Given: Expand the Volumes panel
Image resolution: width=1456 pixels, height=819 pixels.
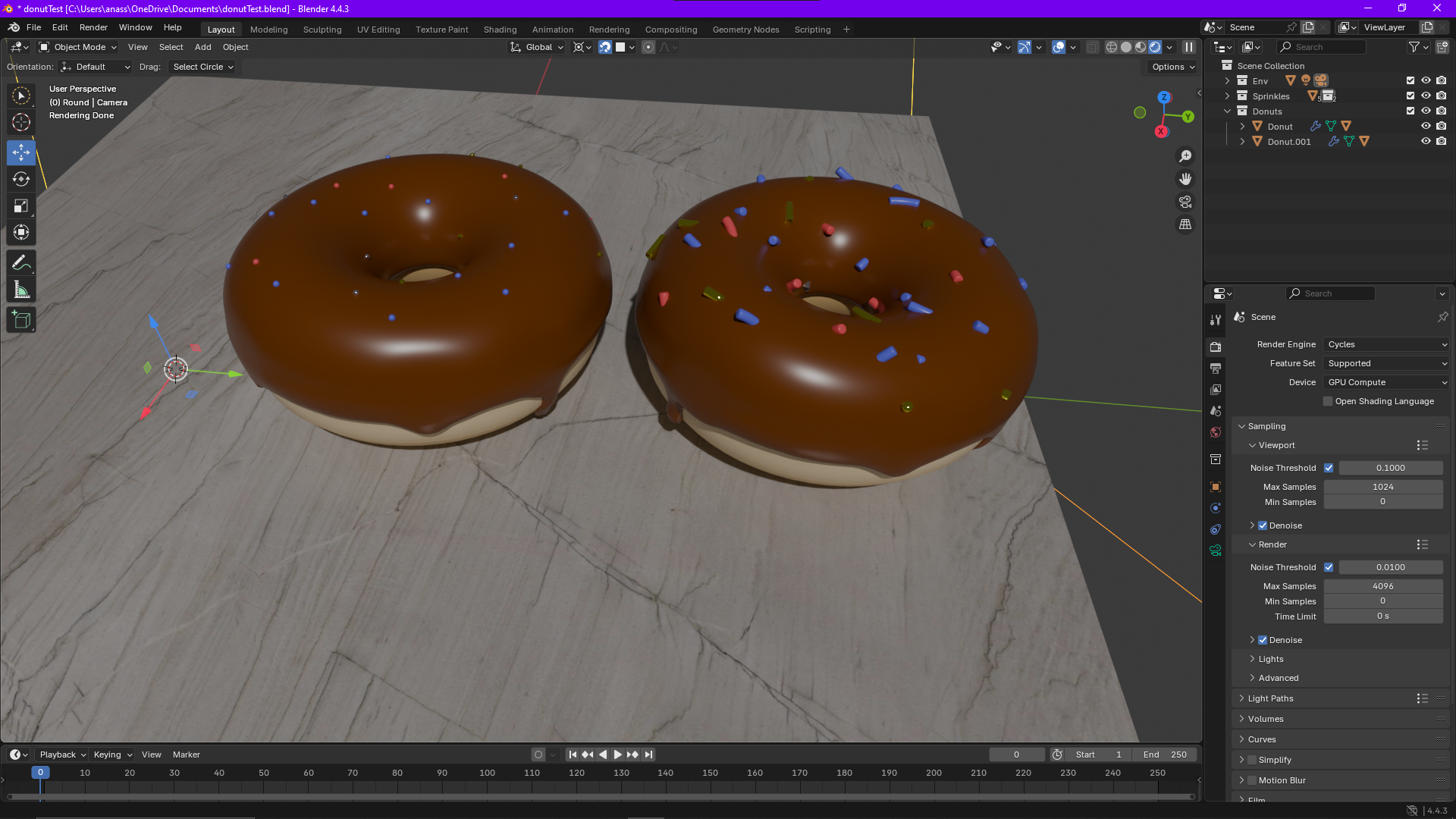Looking at the screenshot, I should click(1266, 719).
